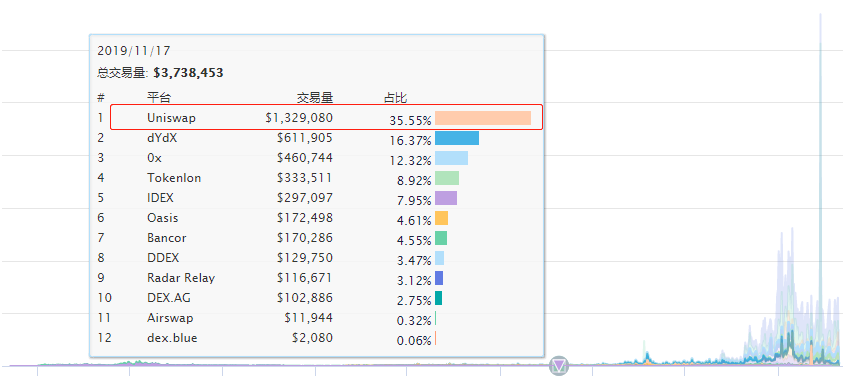Click the green Tokenlon share bar
Screen dimensions: 843x377
(447, 178)
